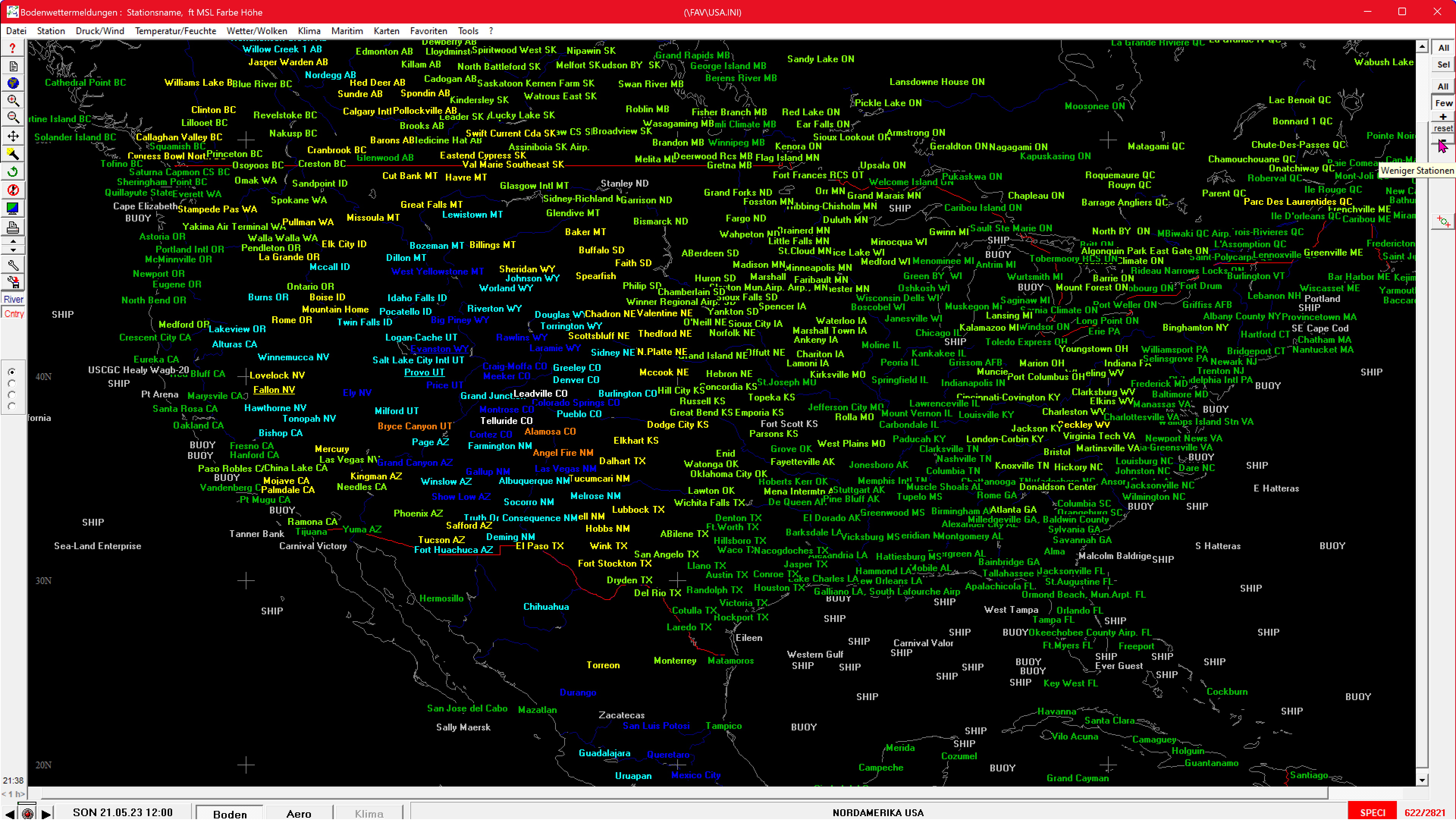The width and height of the screenshot is (1456, 826).
Task: Open the Klima menu in menu bar
Action: (x=309, y=31)
